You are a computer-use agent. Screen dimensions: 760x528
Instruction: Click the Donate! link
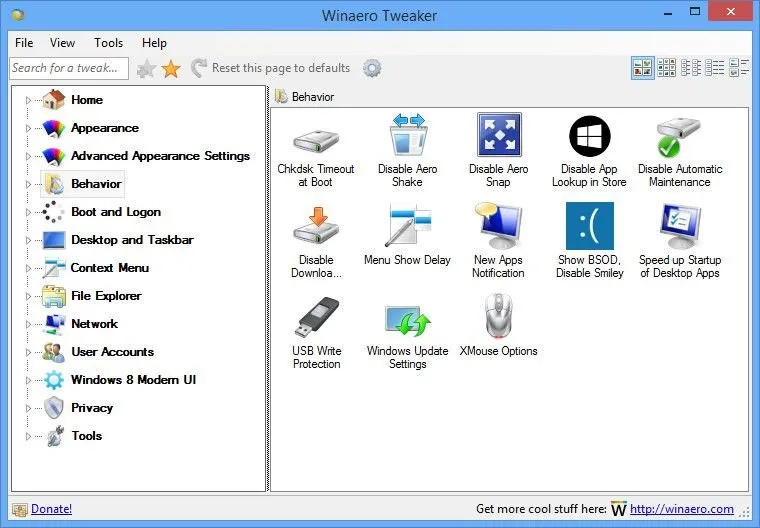[51, 509]
